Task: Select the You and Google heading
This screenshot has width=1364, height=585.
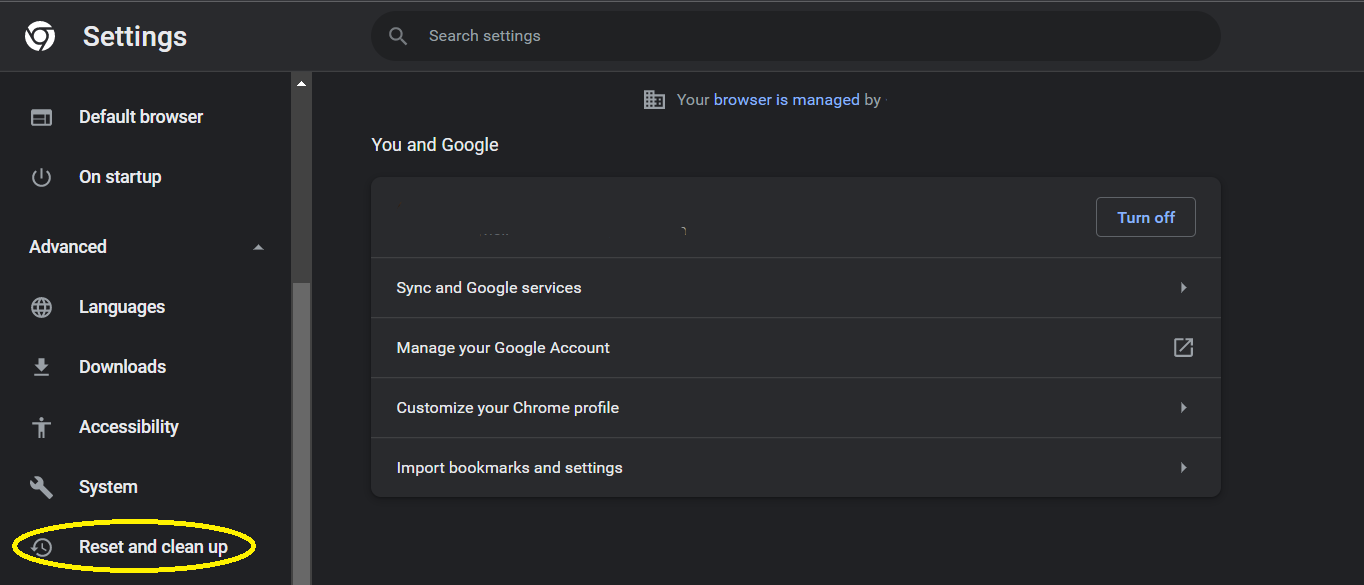Action: (434, 144)
